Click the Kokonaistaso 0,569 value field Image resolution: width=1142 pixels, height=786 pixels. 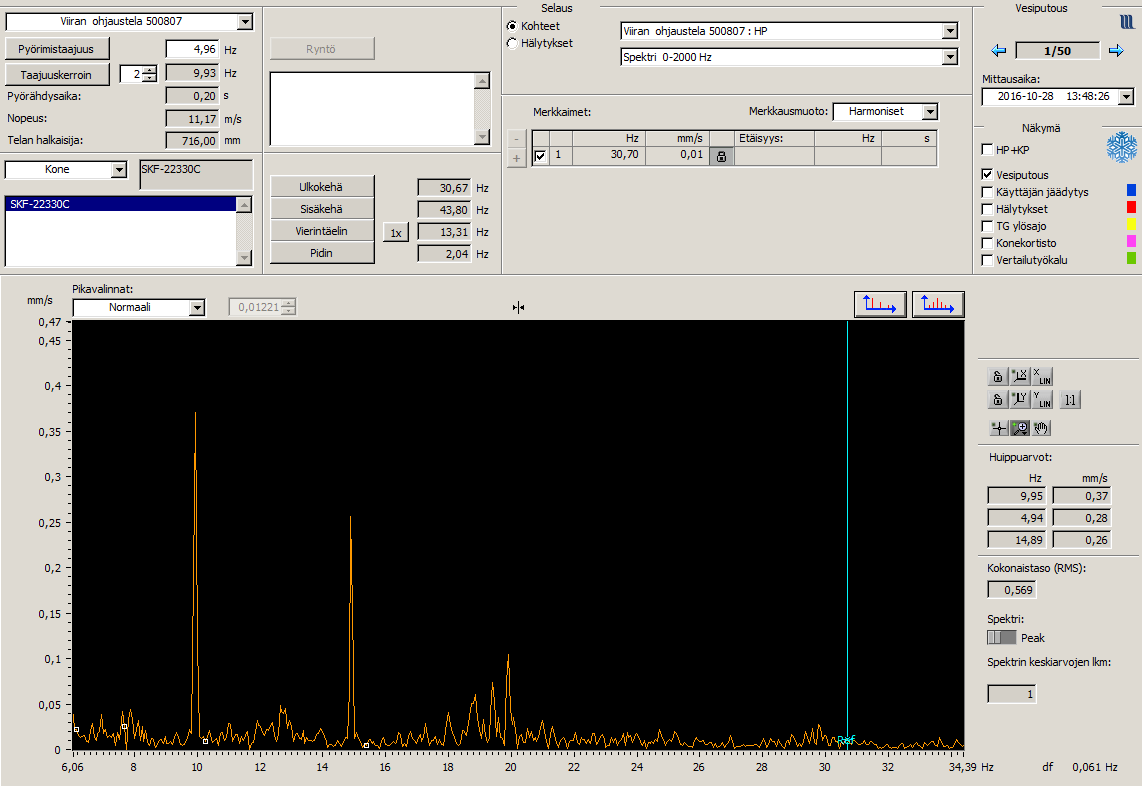(x=1011, y=590)
